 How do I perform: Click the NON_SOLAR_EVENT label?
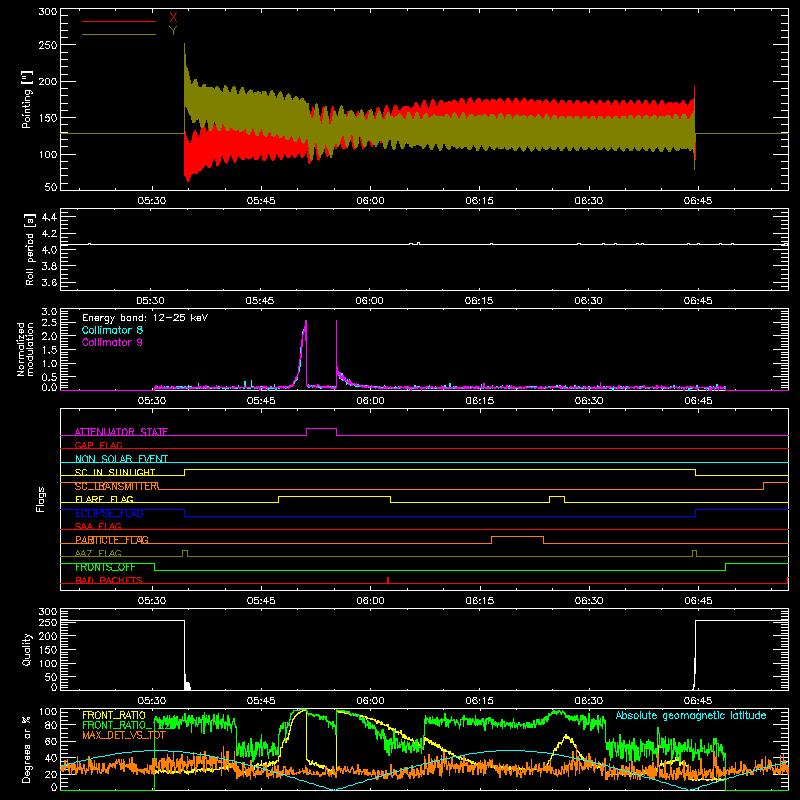point(121,459)
